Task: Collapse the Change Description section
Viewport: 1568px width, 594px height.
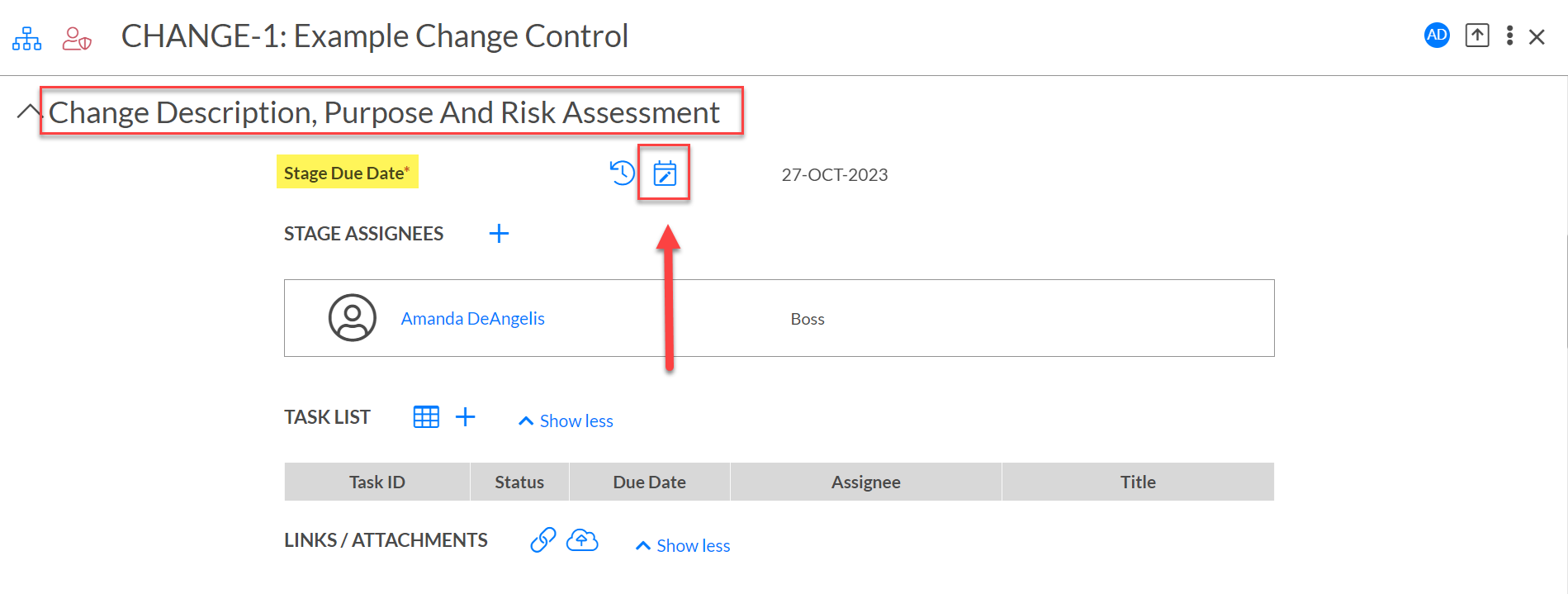Action: [29, 112]
